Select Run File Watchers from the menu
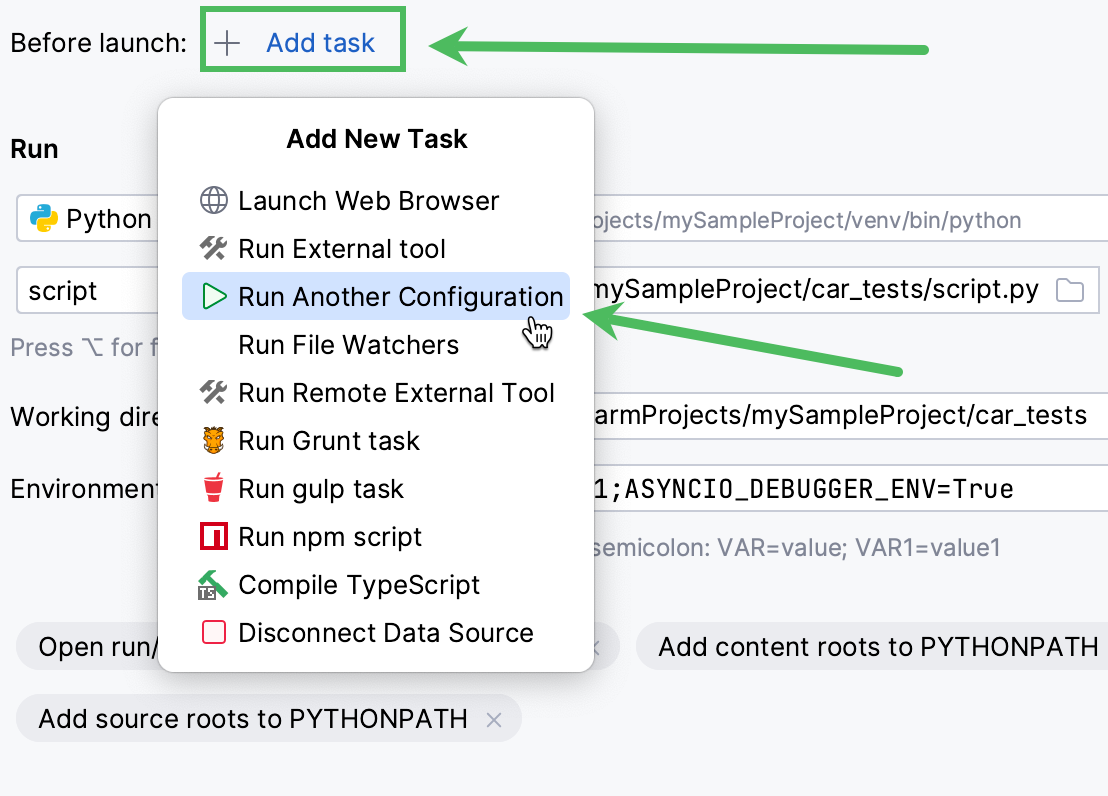This screenshot has height=796, width=1108. point(347,344)
